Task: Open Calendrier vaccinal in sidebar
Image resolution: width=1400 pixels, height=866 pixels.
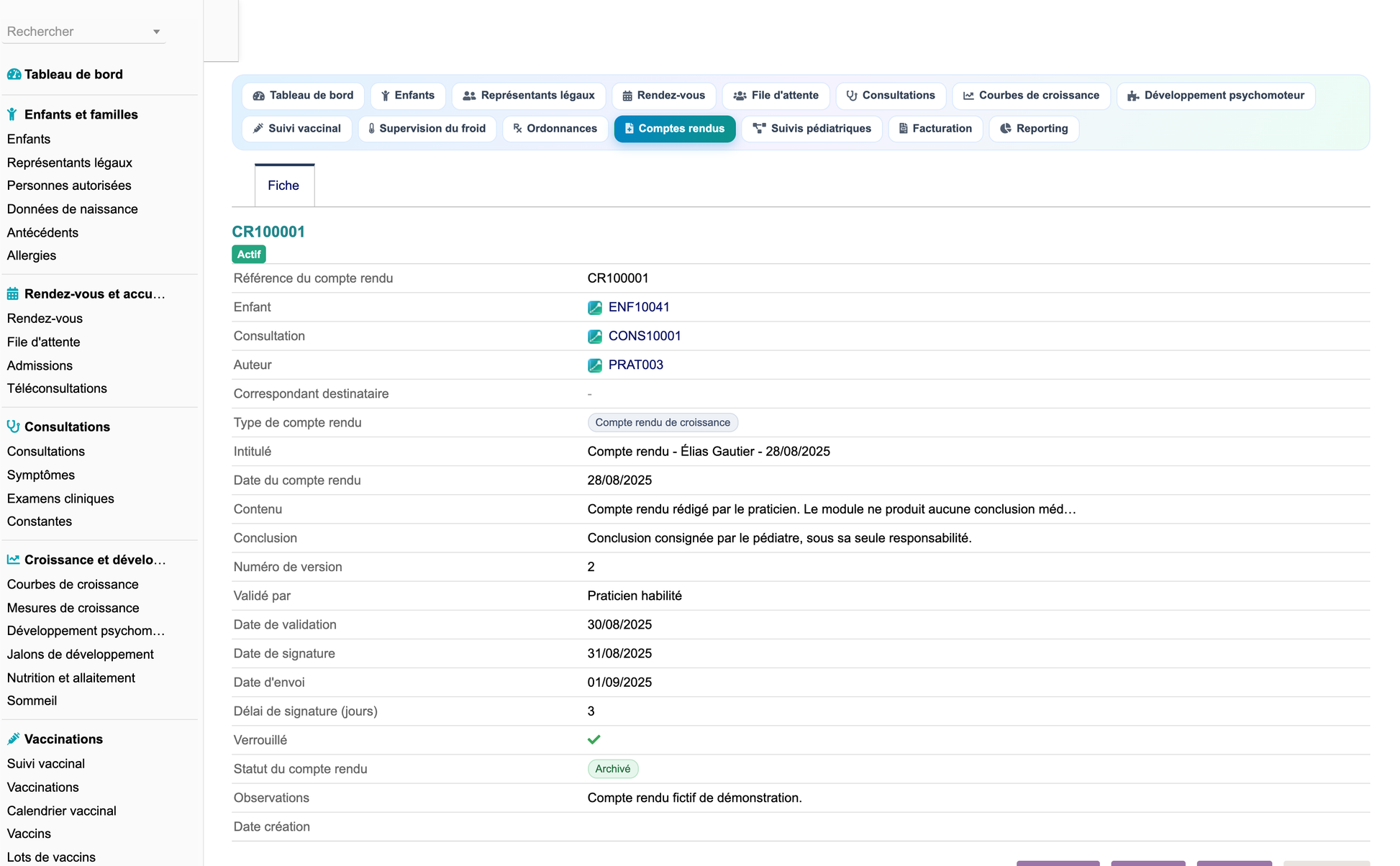Action: click(62, 811)
